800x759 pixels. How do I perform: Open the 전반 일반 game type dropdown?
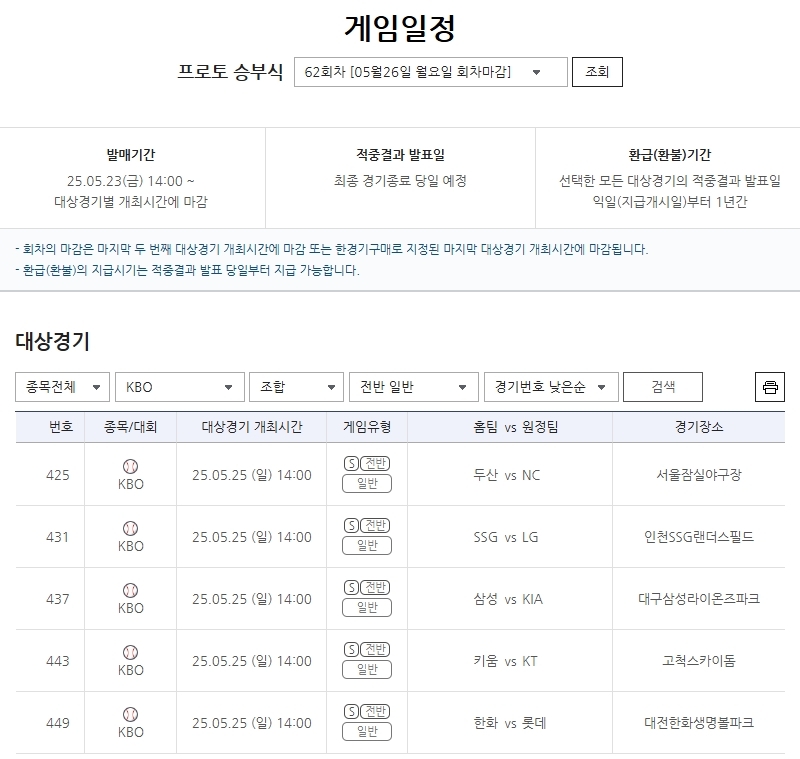pos(413,387)
